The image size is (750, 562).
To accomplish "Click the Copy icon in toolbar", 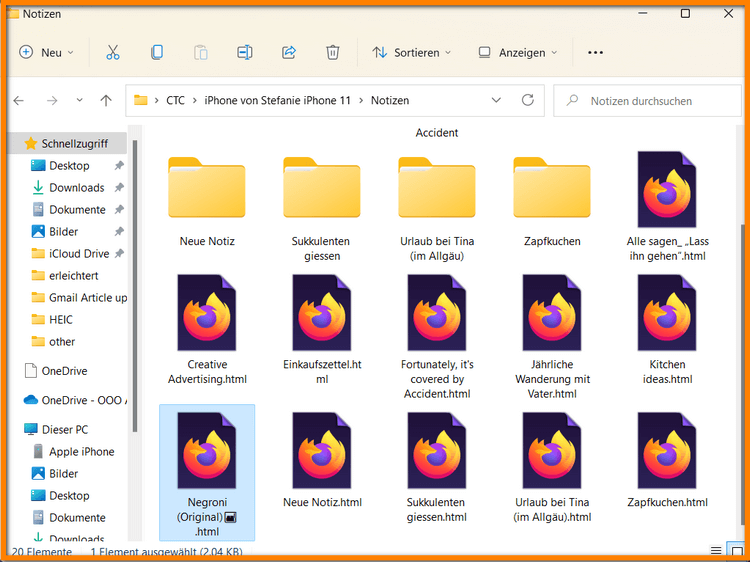I will (157, 52).
